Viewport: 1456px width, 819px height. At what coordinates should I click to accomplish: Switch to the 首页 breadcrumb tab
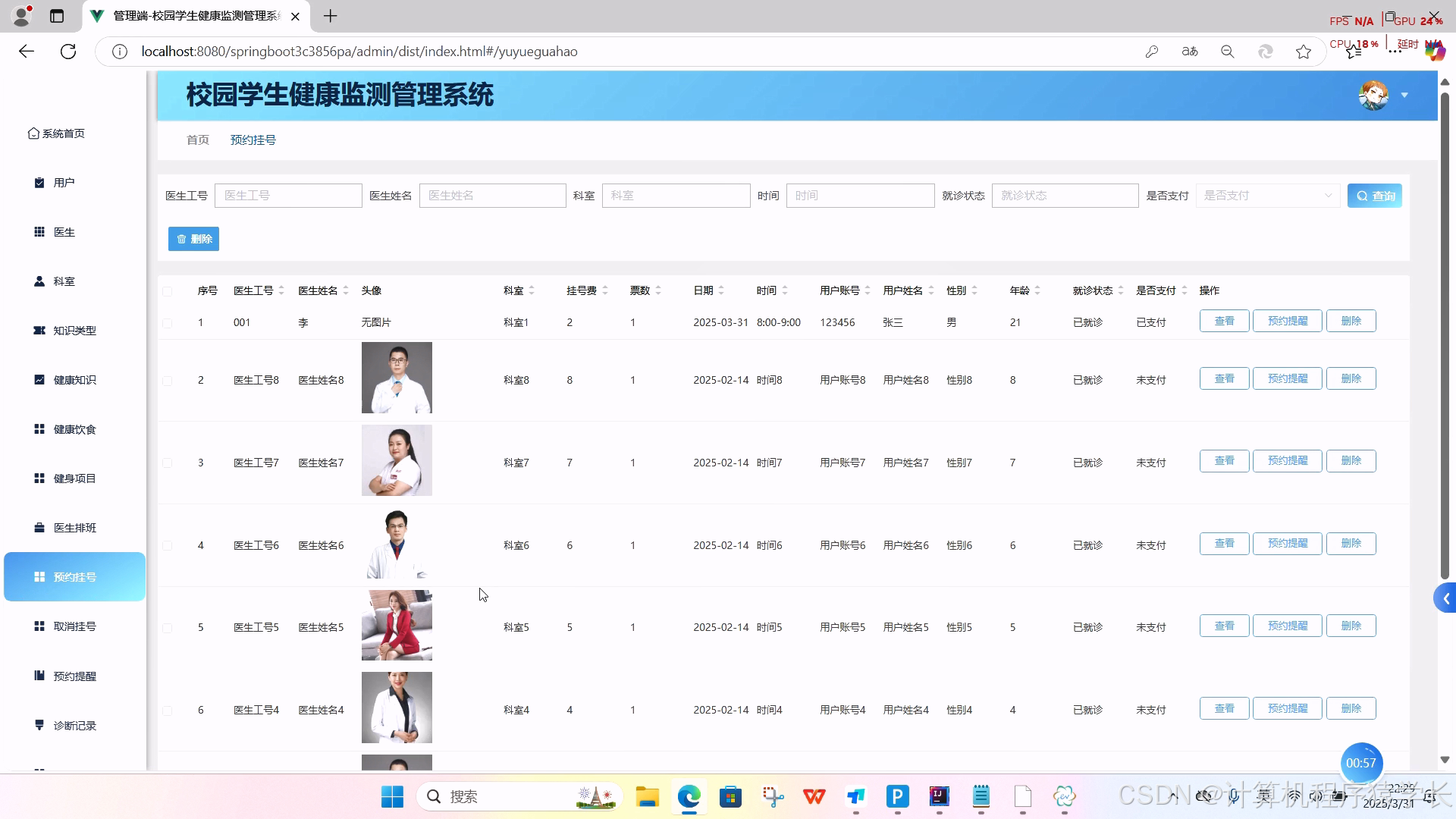coord(197,140)
